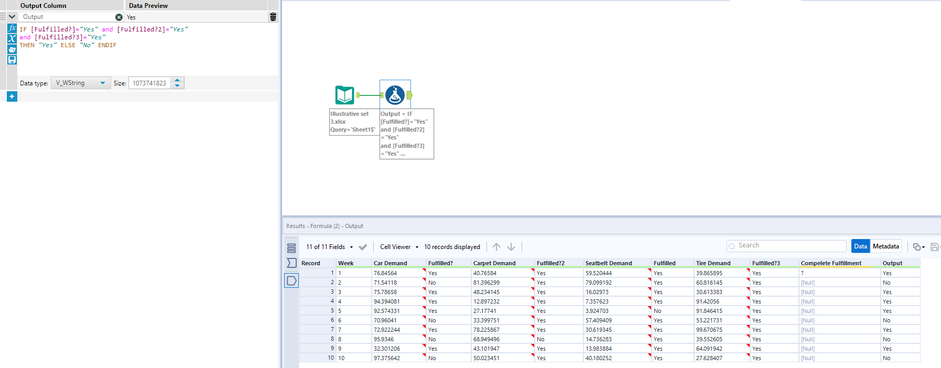Image resolution: width=941 pixels, height=368 pixels.
Task: Select the Carpet Demand cell 33.399751
Action: 502,321
